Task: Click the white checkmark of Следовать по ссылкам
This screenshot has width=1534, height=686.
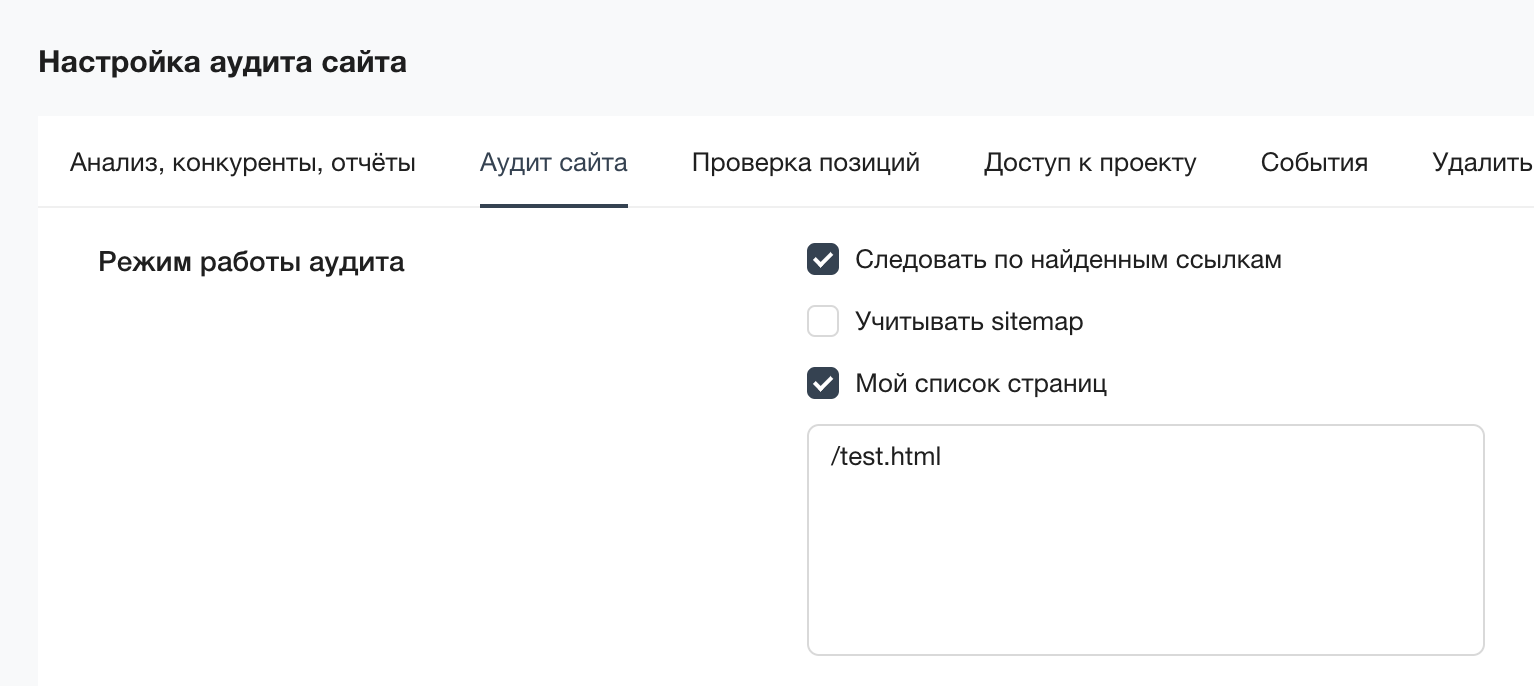Action: (x=823, y=260)
